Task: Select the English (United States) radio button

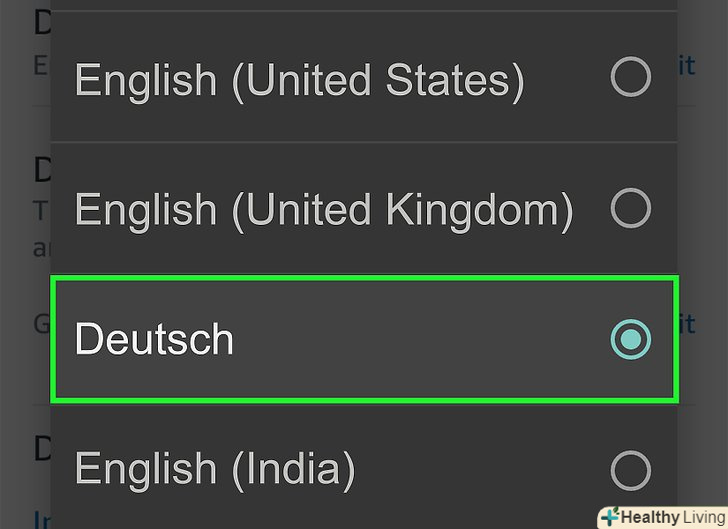Action: (630, 77)
